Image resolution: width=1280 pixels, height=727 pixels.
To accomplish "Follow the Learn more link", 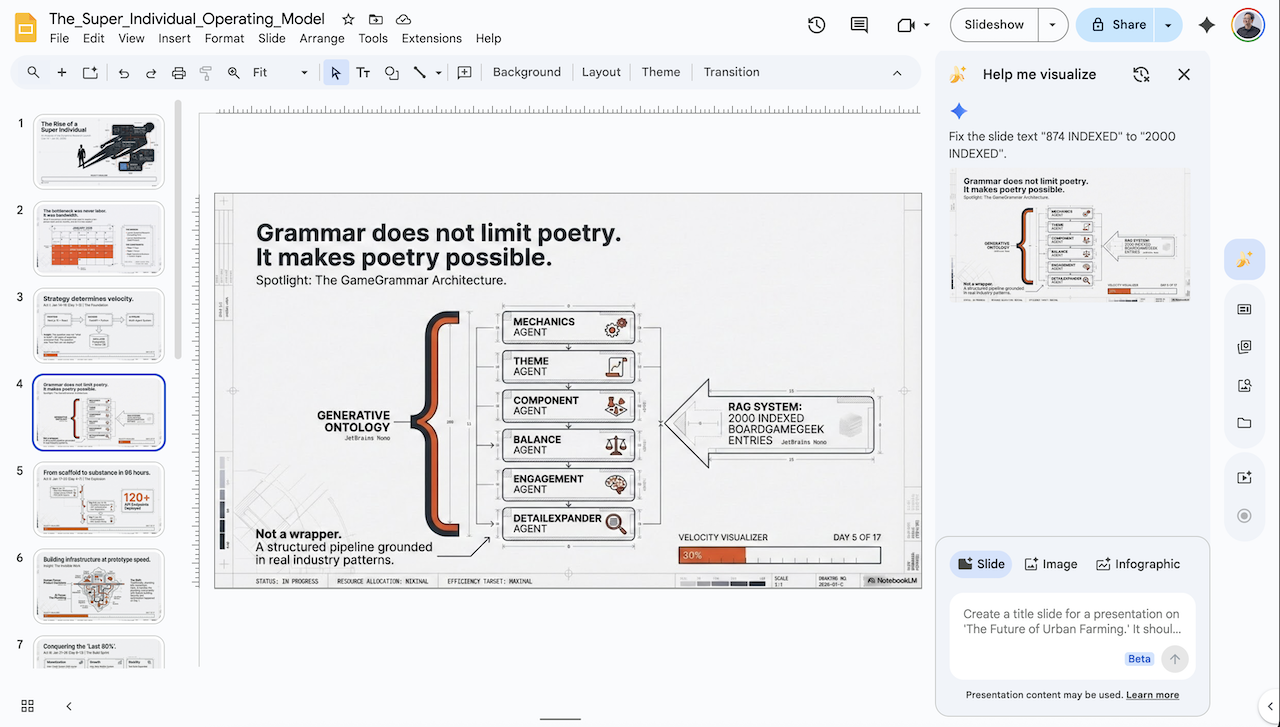I will pos(1152,695).
